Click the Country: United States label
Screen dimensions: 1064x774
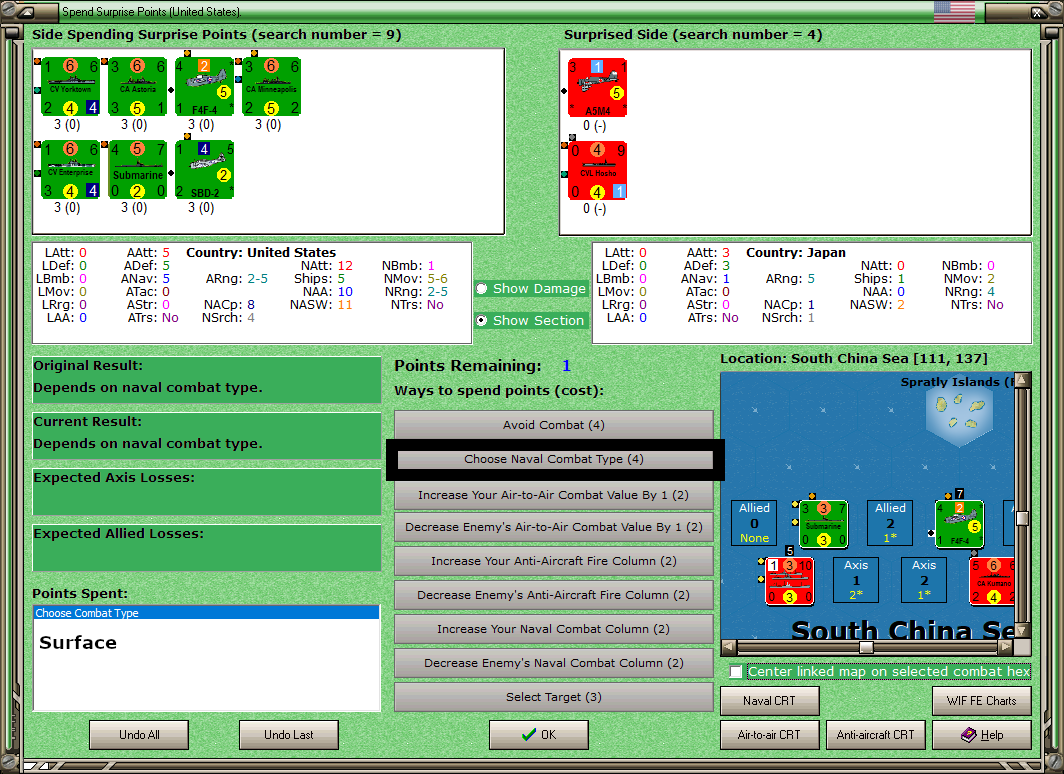261,252
